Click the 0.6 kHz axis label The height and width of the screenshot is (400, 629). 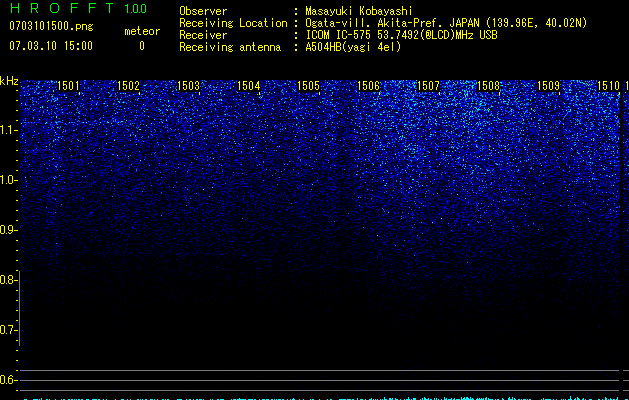pyautogui.click(x=8, y=380)
